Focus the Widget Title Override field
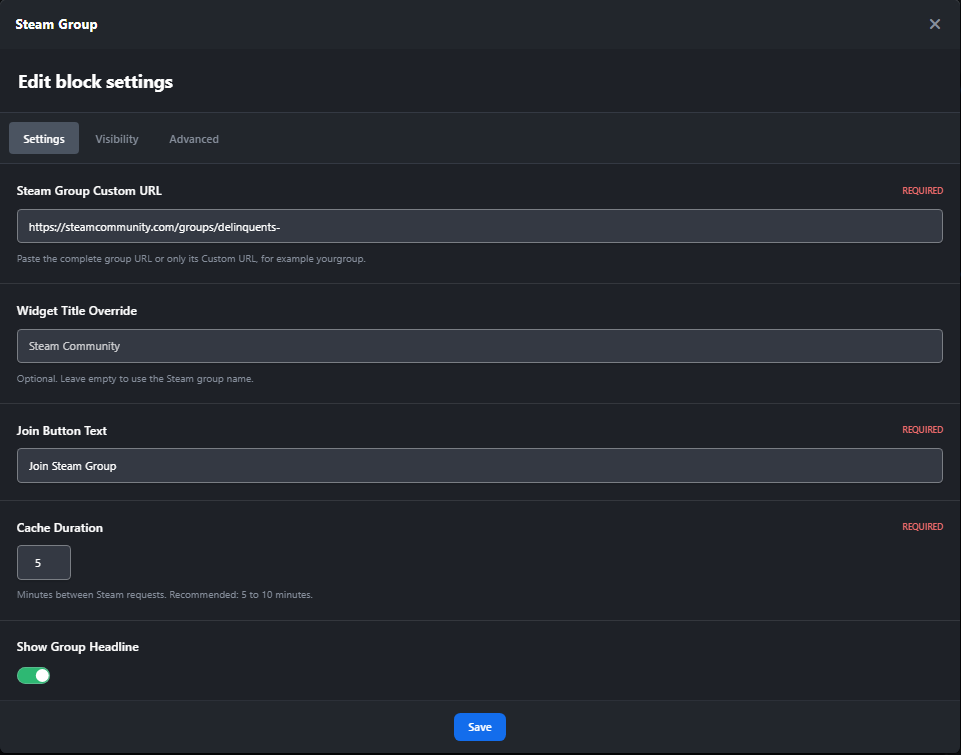The image size is (961, 755). (479, 346)
